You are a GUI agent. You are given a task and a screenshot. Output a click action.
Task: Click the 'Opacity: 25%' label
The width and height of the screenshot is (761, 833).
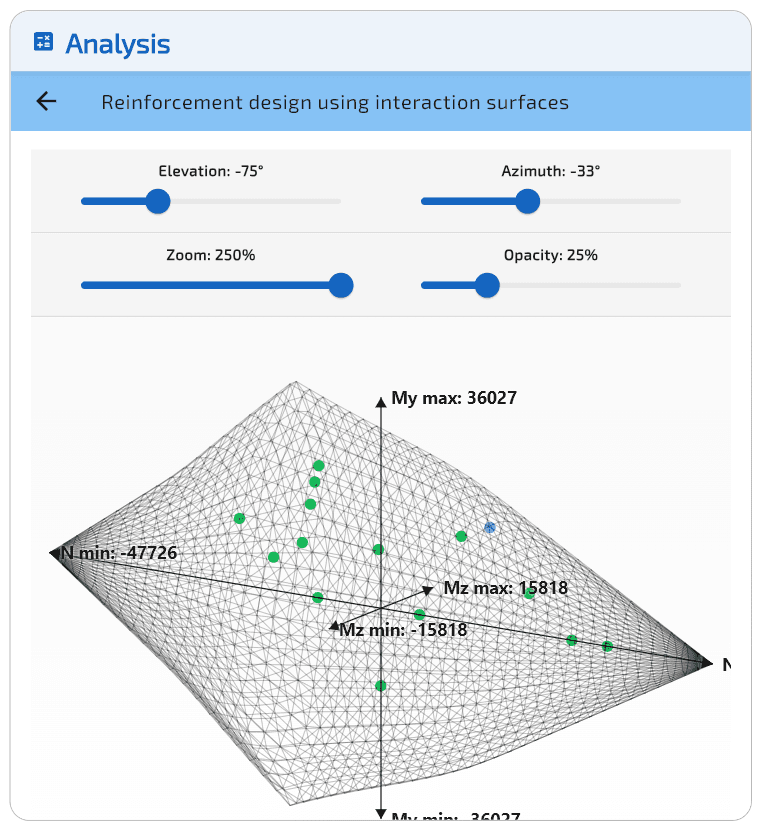tap(551, 255)
